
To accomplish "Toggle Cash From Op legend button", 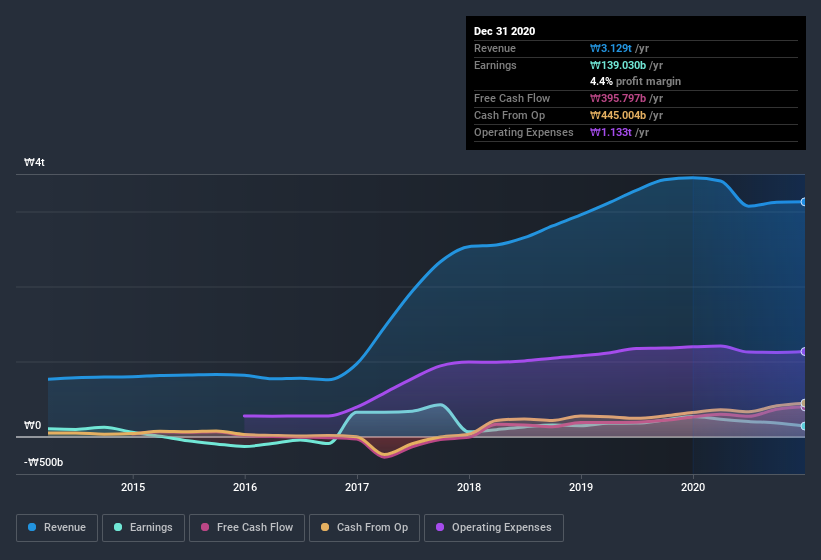I will (363, 527).
